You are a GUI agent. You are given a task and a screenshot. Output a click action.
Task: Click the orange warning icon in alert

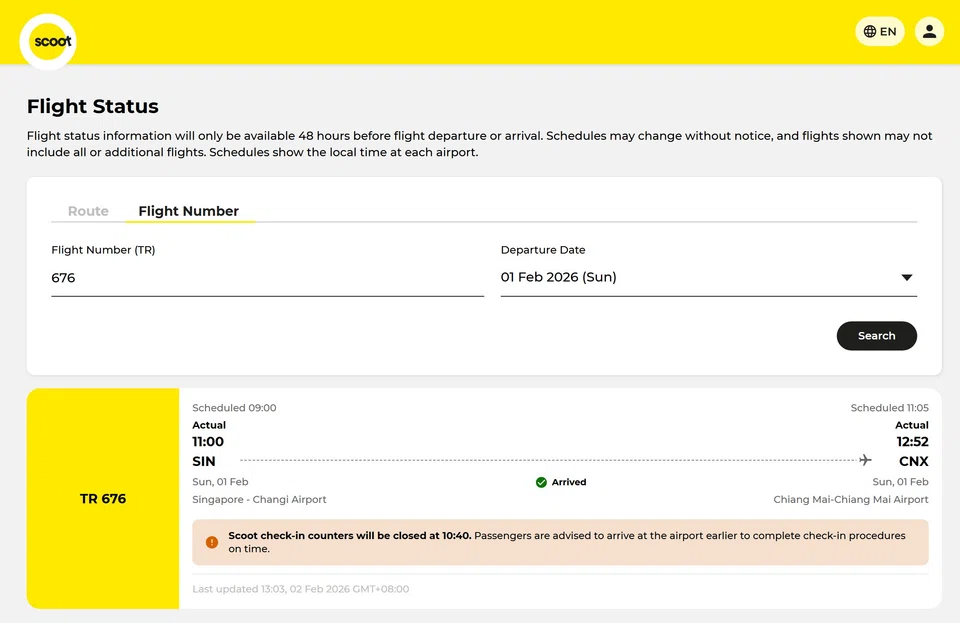pos(212,542)
